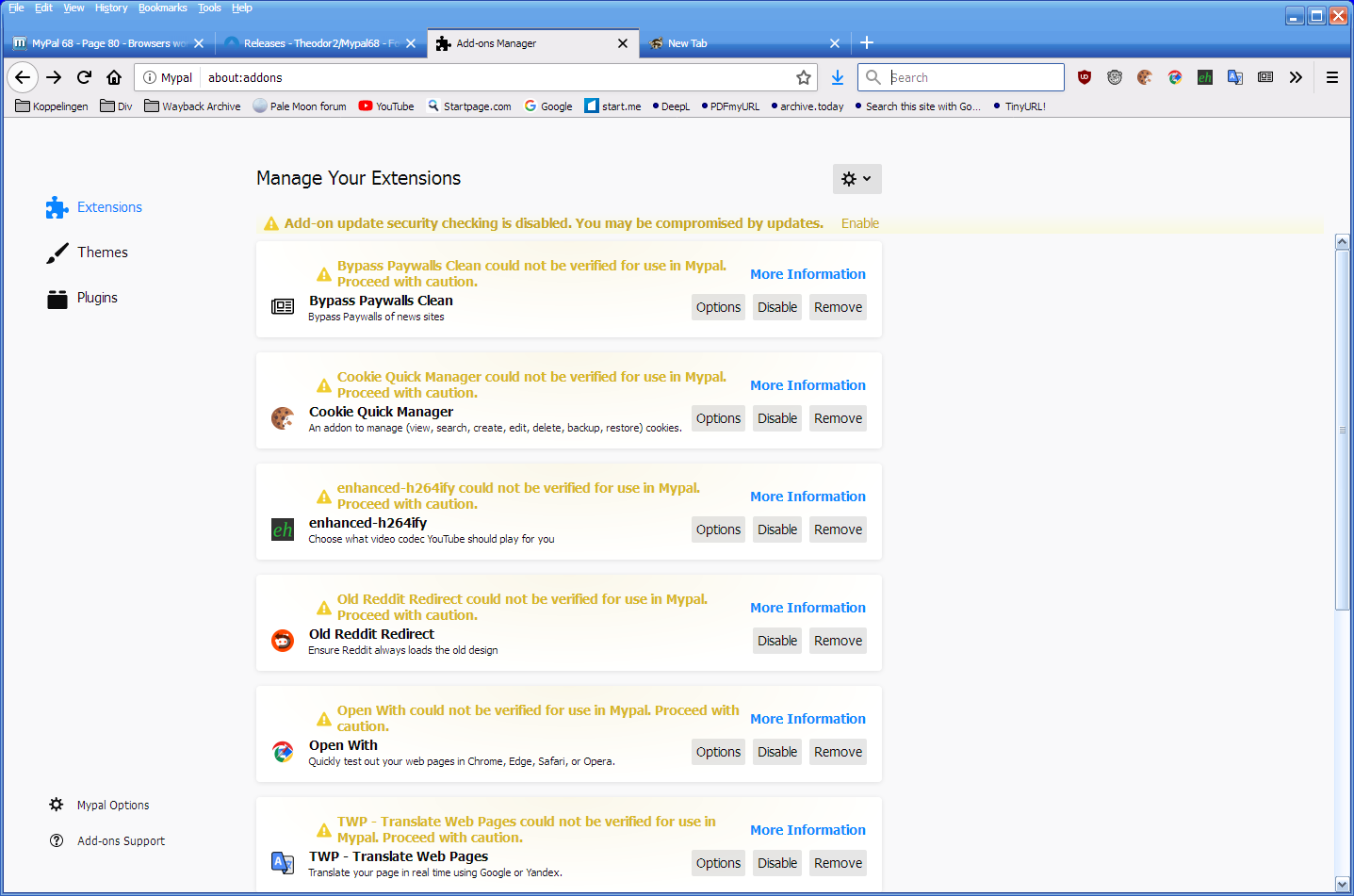
Task: Select the Cookie Quick Manager extension icon
Action: tap(283, 418)
